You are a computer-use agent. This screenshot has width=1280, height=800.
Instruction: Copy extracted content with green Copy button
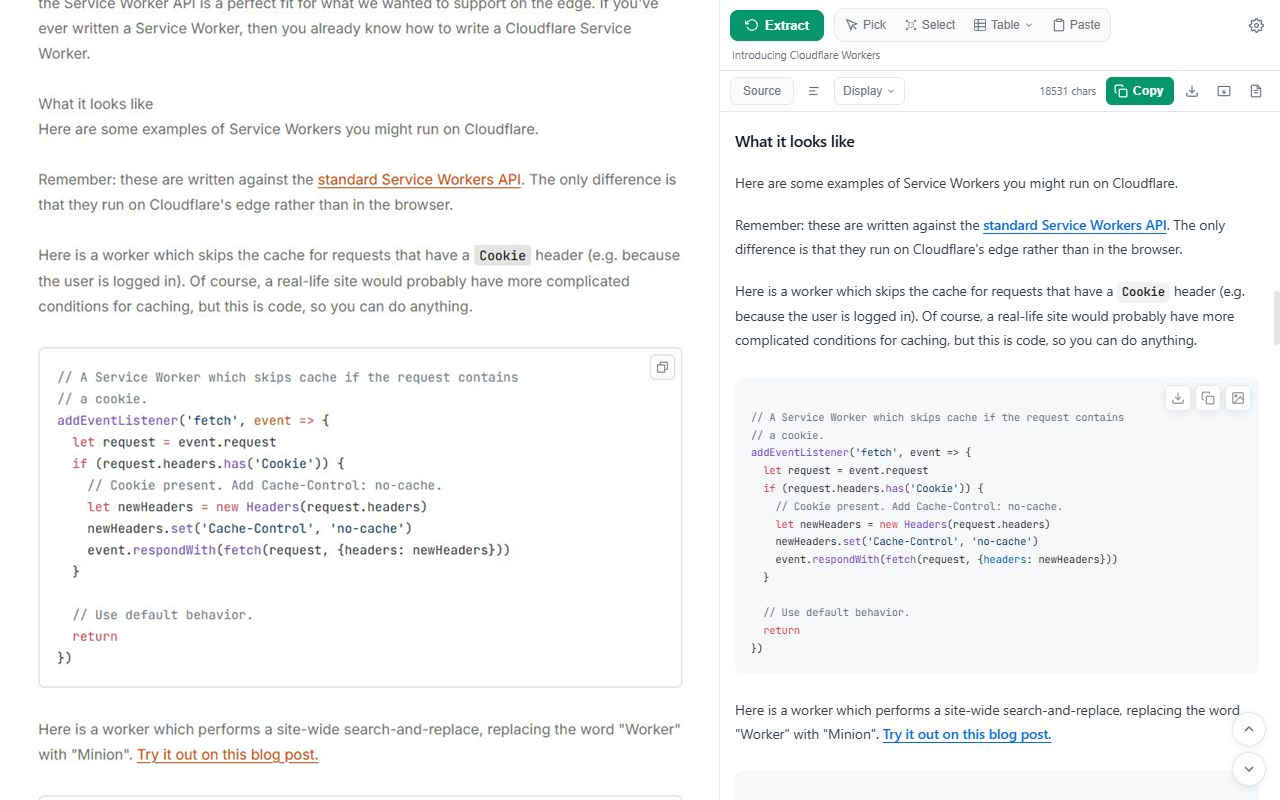[x=1140, y=91]
